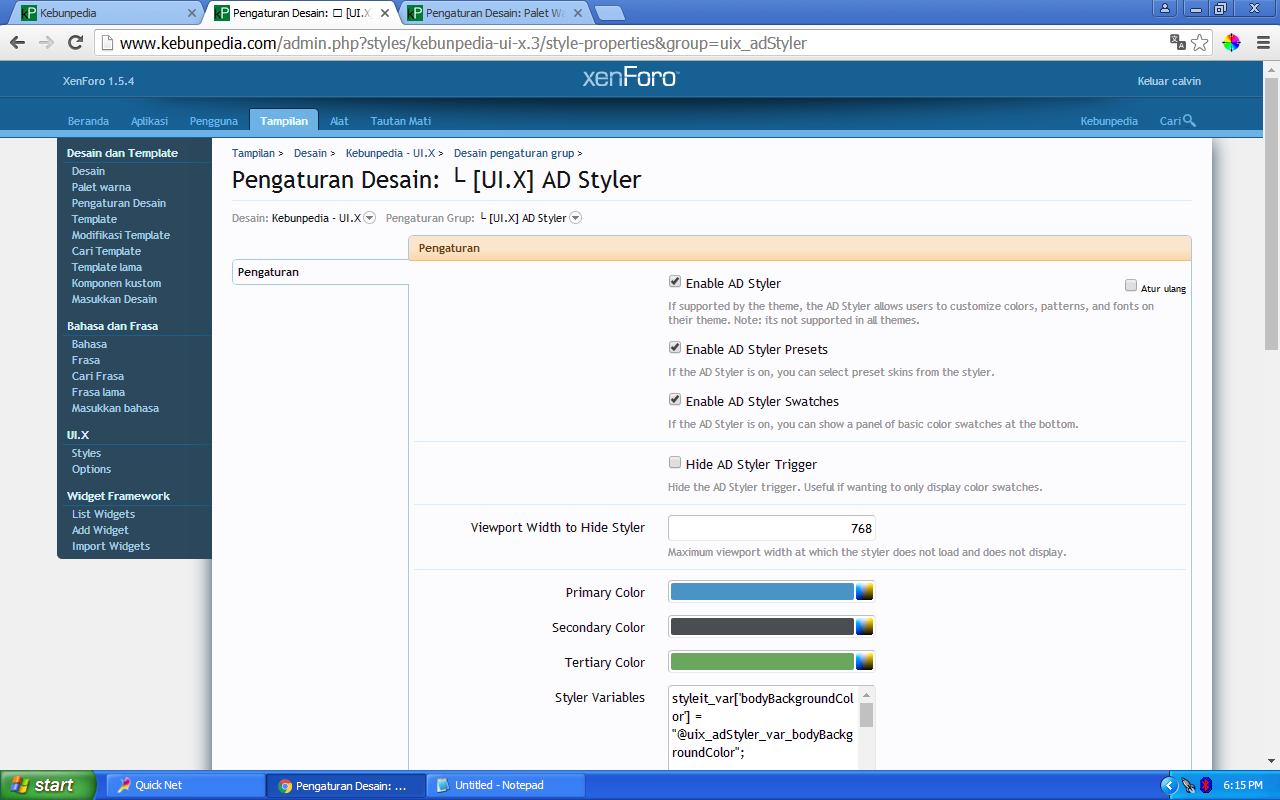Open the Alat admin tab
1280x800 pixels.
point(339,121)
